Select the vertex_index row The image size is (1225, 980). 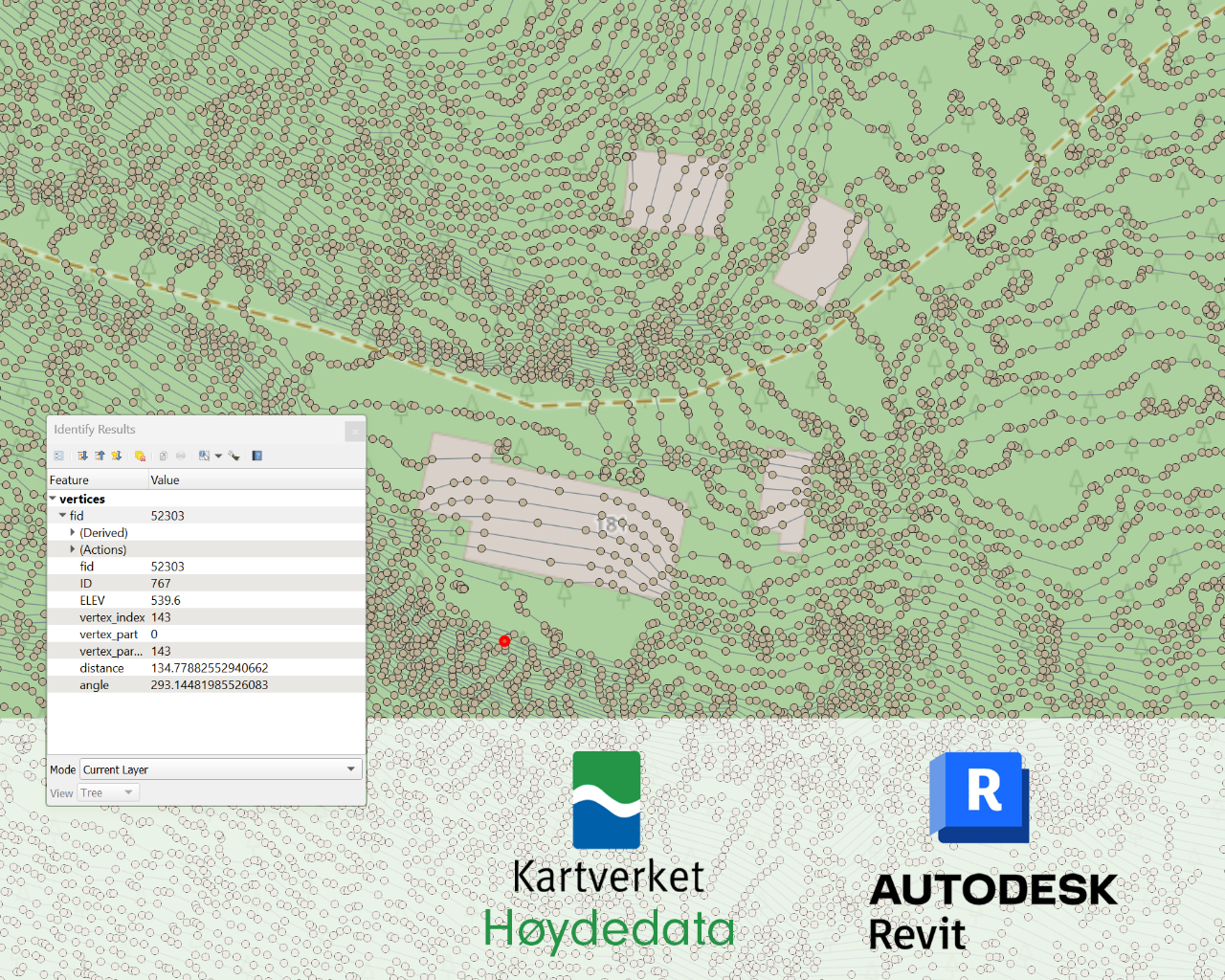click(x=206, y=617)
